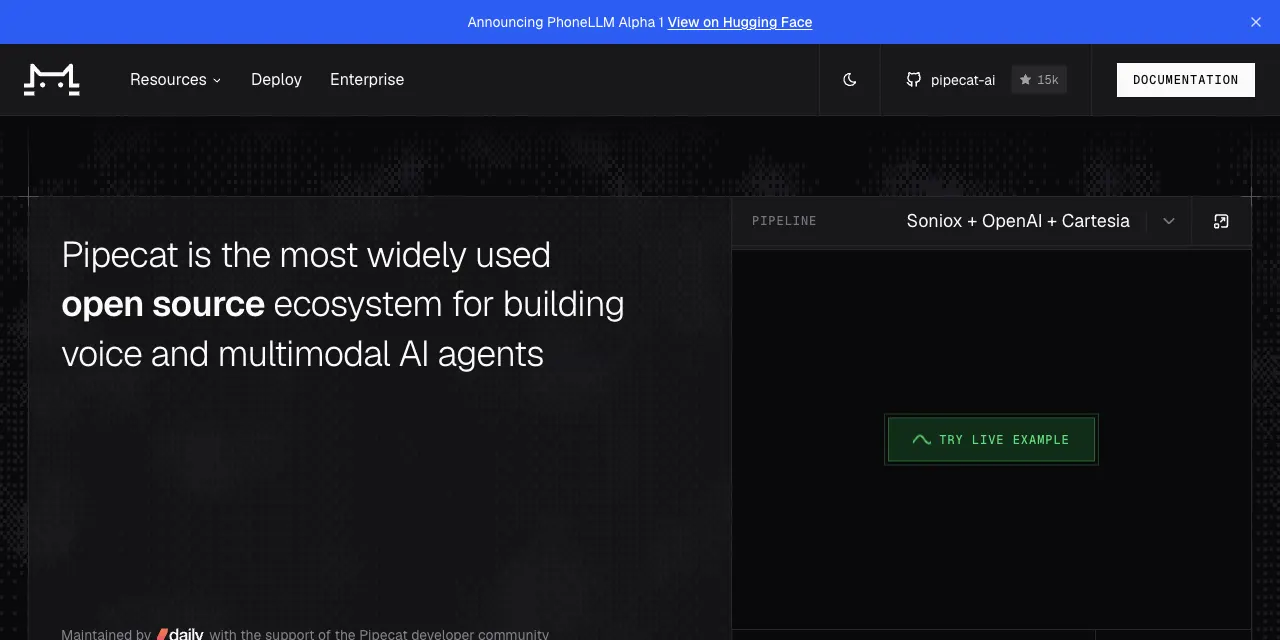Open the GitHub octocat icon
The image size is (1280, 640).
pos(914,79)
